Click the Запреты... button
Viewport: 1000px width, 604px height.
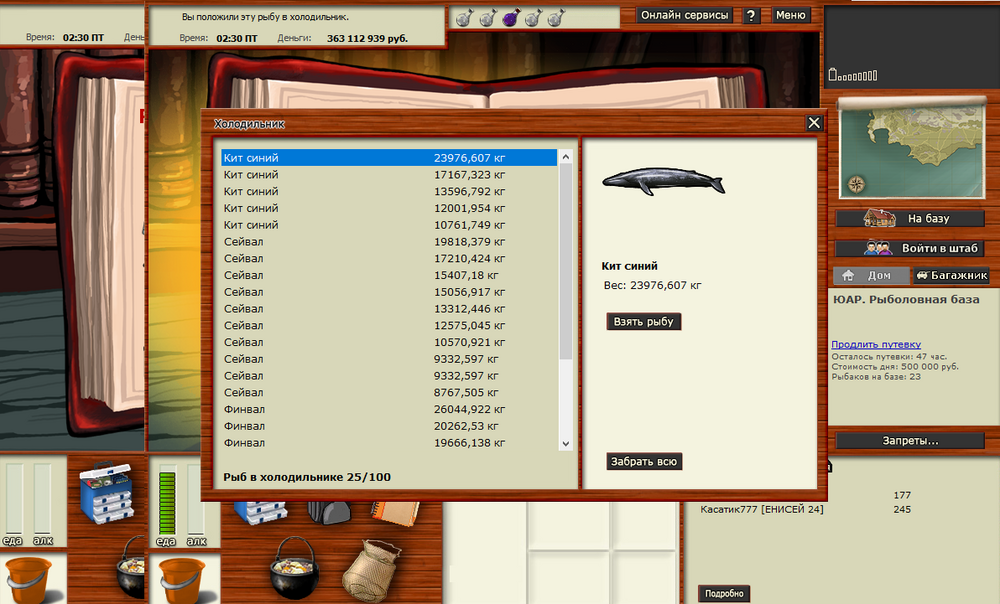[x=910, y=440]
